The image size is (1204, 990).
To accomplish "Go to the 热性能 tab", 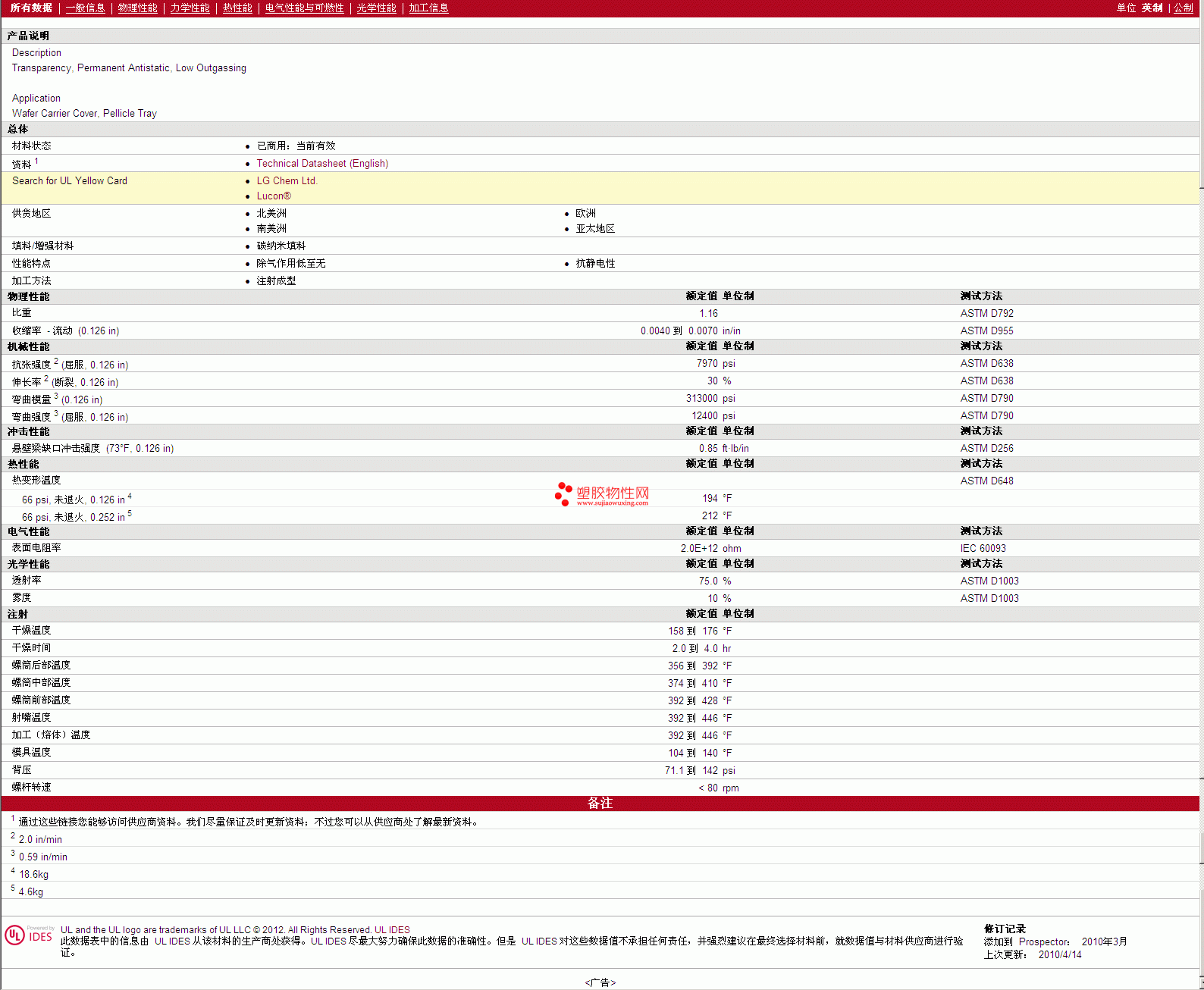I will click(237, 8).
